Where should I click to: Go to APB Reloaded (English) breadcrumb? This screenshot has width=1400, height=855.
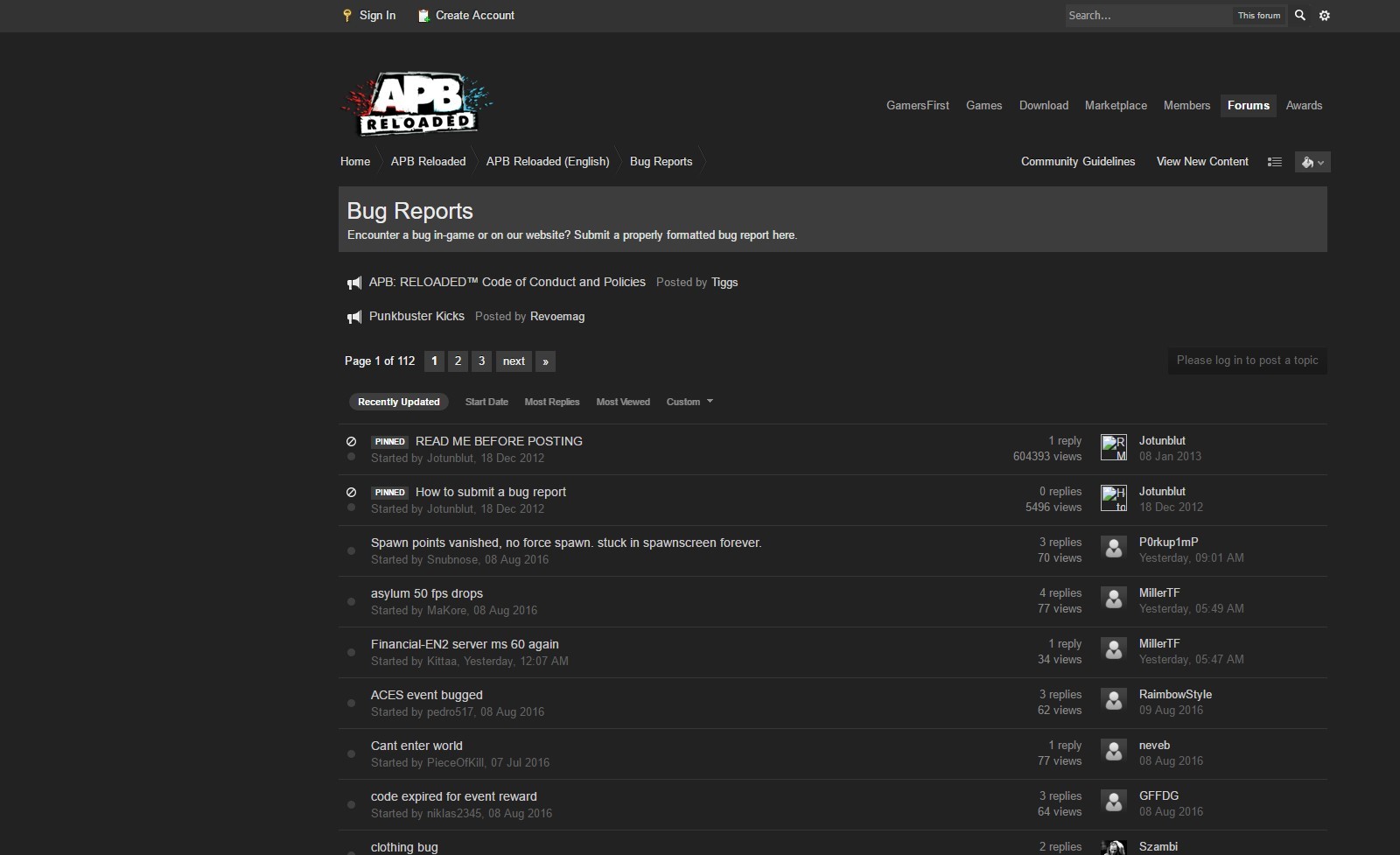(548, 162)
